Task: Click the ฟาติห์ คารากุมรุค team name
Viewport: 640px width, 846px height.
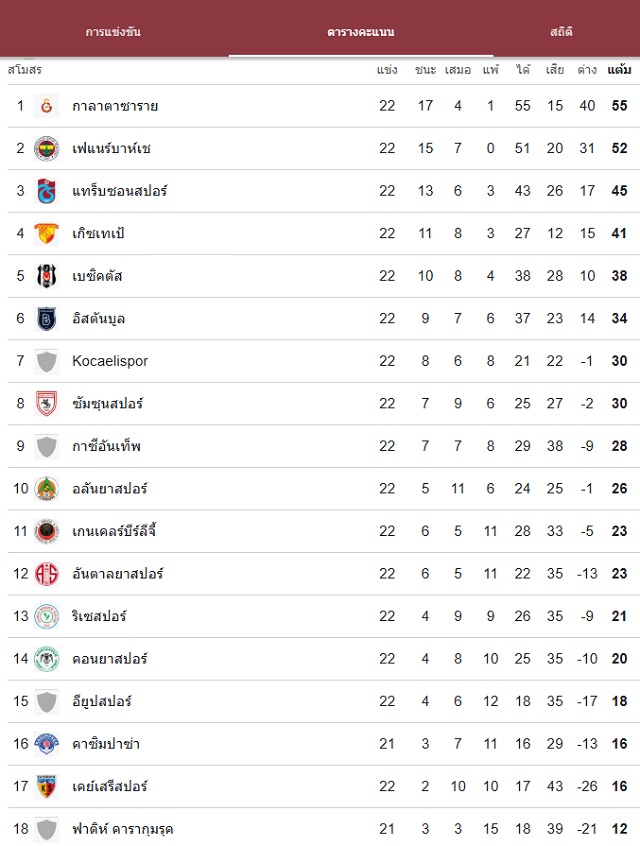Action: coord(122,829)
